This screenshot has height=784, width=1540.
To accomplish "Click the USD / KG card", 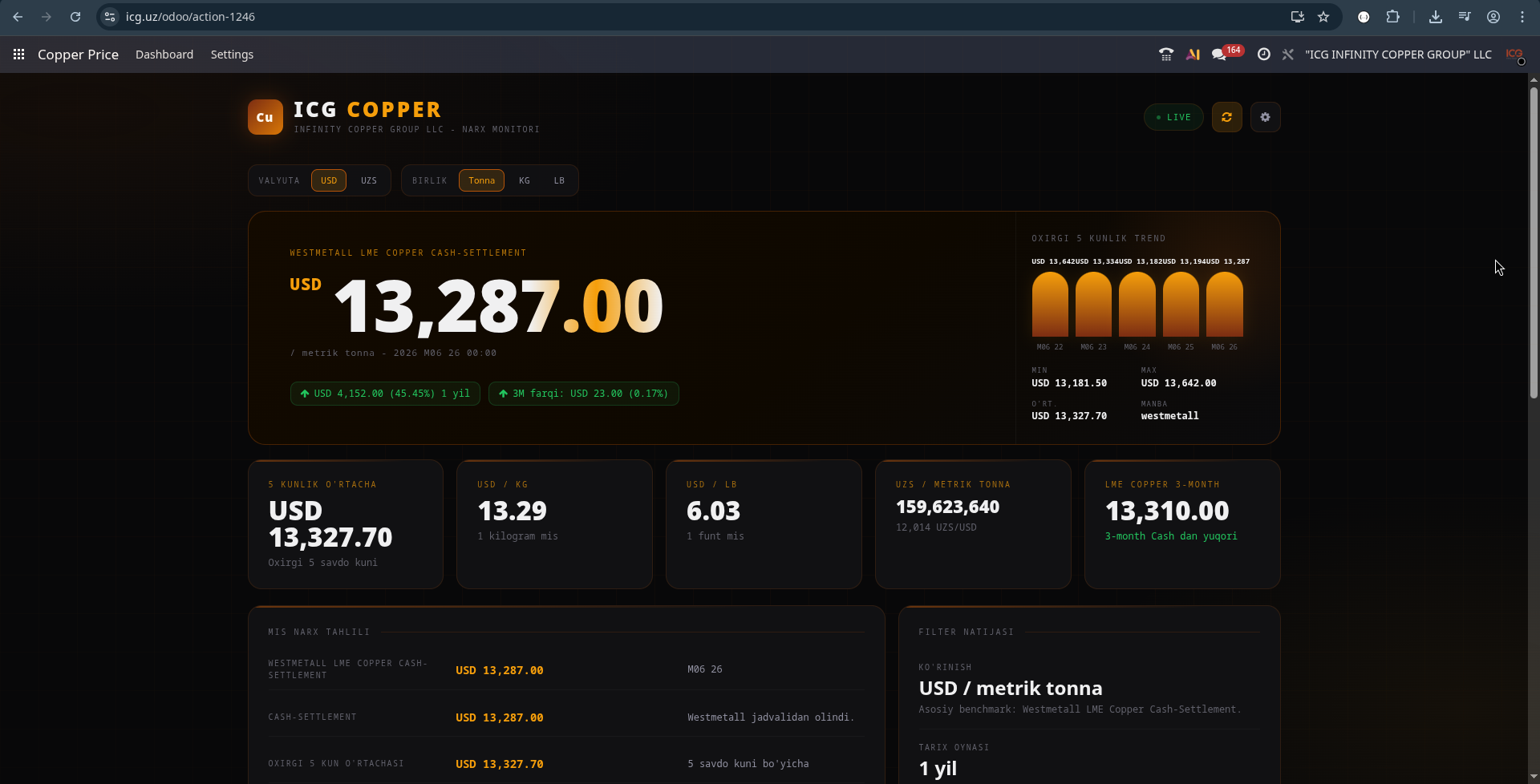I will tap(554, 524).
